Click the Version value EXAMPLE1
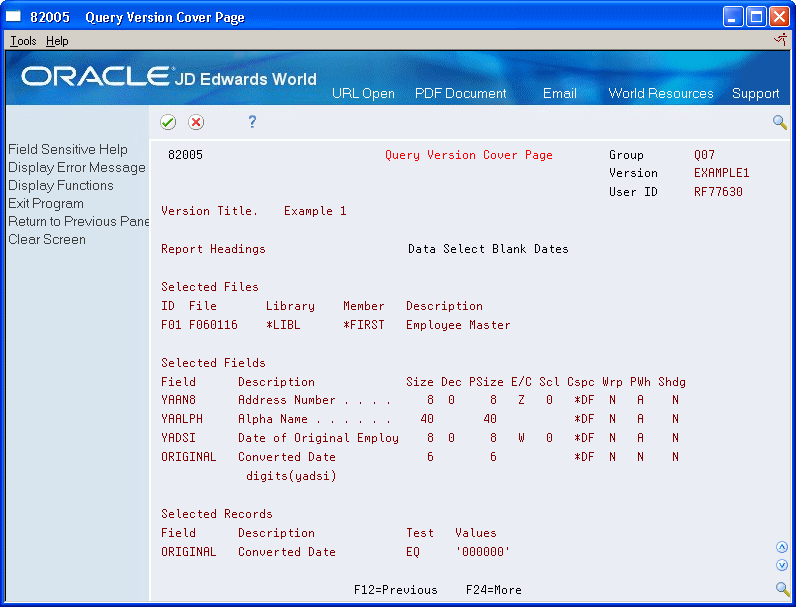 point(721,173)
